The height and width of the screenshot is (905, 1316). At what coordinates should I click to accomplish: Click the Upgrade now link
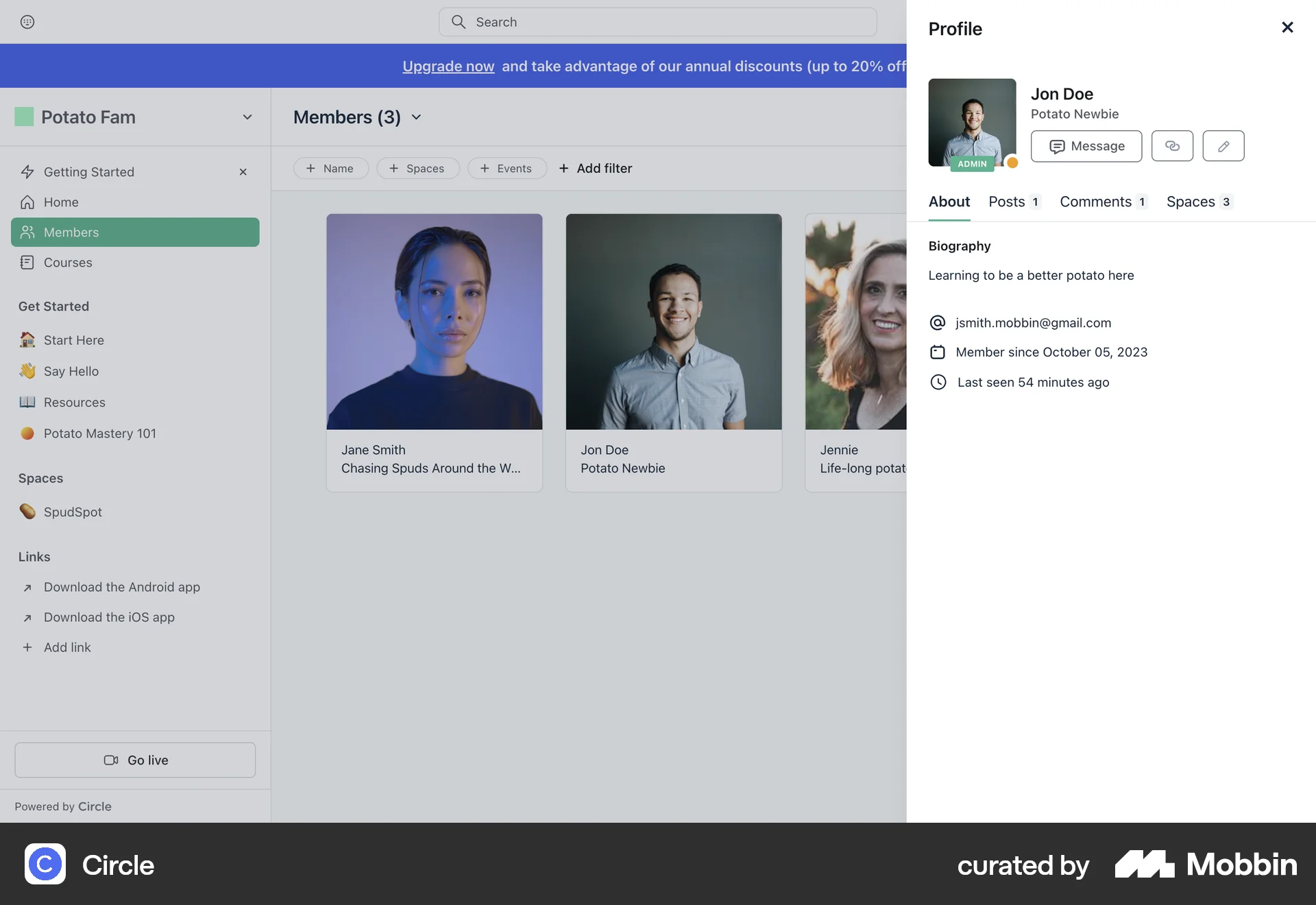point(448,66)
